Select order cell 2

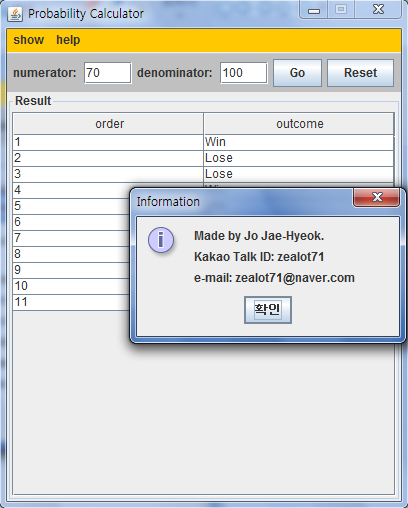click(x=108, y=158)
